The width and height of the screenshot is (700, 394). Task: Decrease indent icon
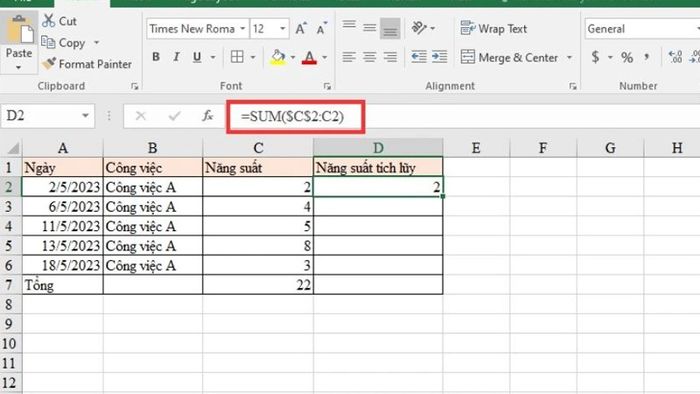(419, 57)
